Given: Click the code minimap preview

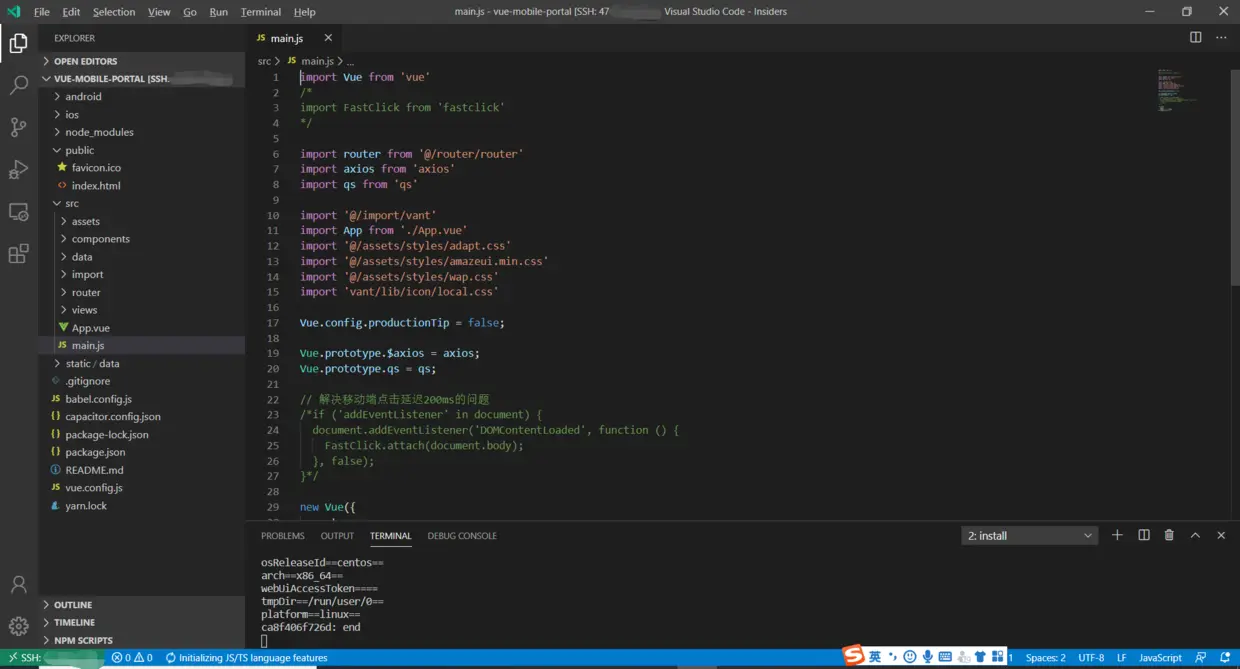Looking at the screenshot, I should 1176,90.
